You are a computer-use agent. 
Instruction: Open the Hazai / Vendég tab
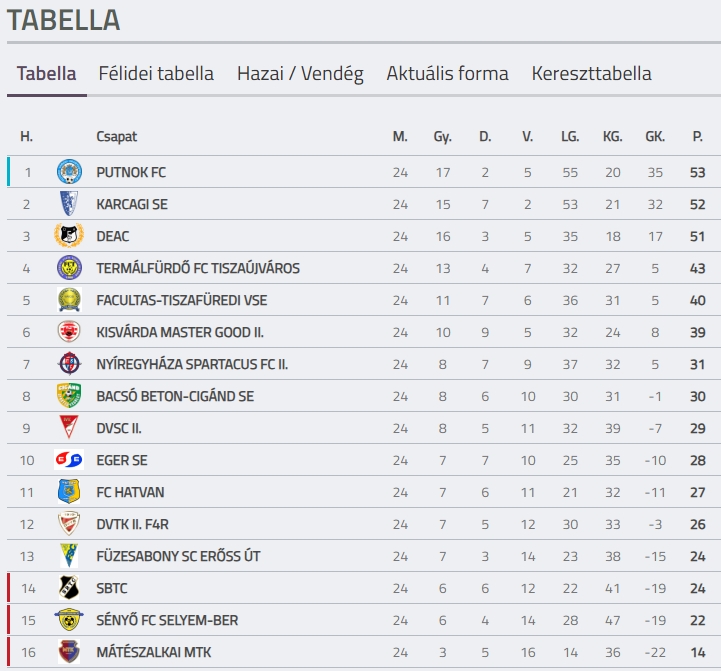[300, 74]
